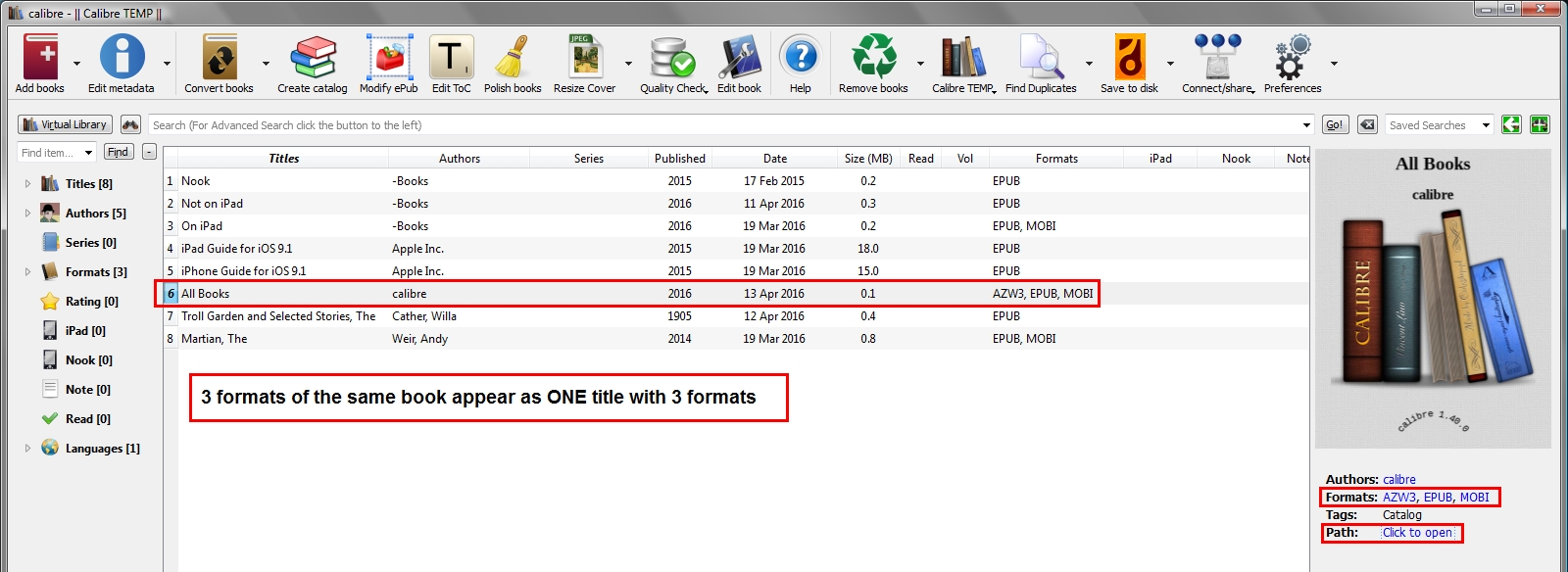The image size is (1568, 572).
Task: Select Series [0] in tag browser
Action: [90, 242]
